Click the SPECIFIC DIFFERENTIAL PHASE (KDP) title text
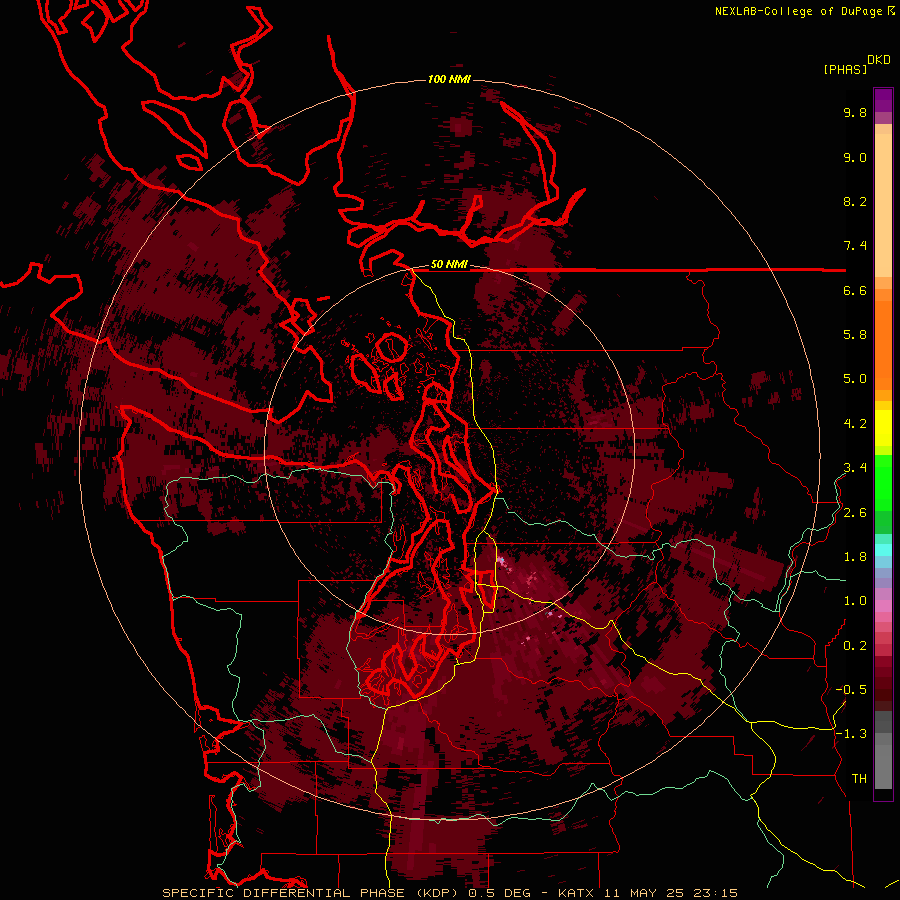Screen dimensions: 900x900 click(x=310, y=893)
